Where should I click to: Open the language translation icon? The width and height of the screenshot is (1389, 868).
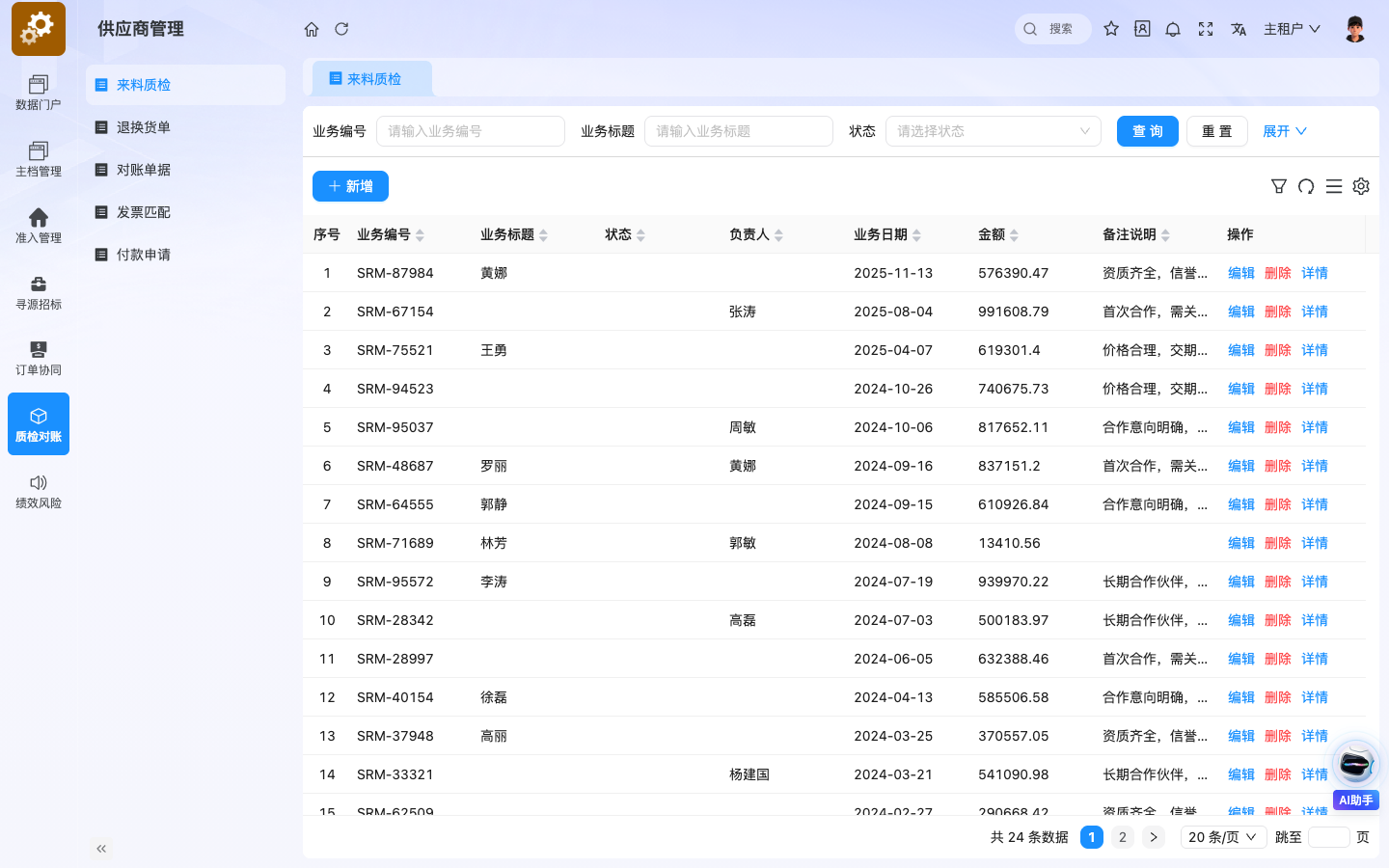(x=1239, y=29)
